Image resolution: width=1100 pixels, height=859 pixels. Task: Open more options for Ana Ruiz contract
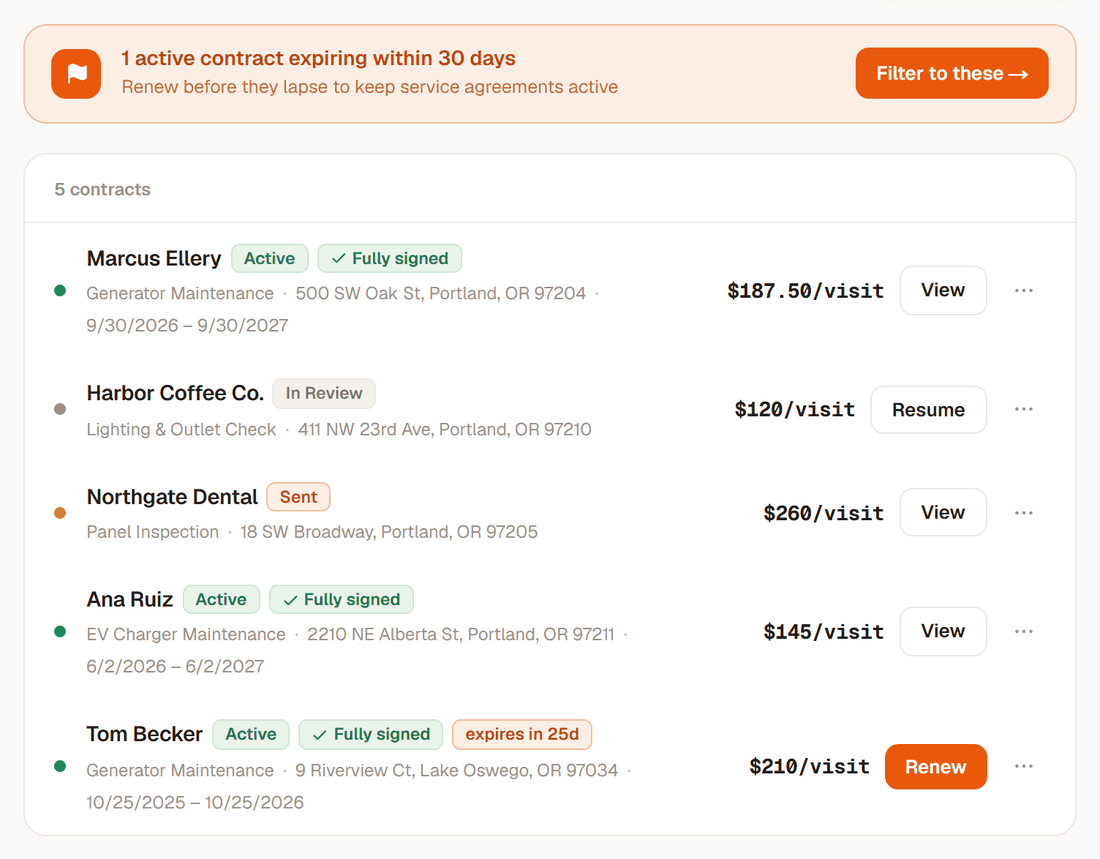point(1024,632)
